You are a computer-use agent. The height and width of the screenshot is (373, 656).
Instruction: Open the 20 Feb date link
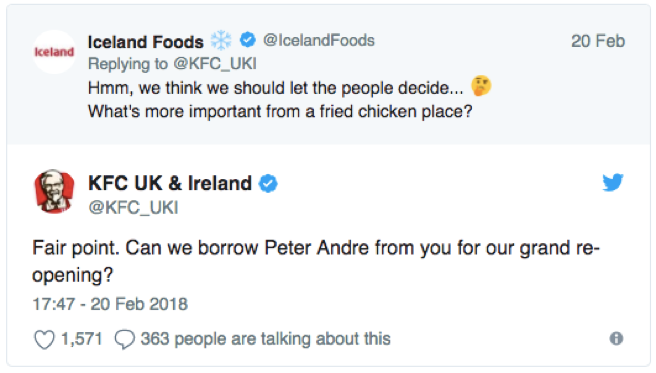click(x=598, y=41)
